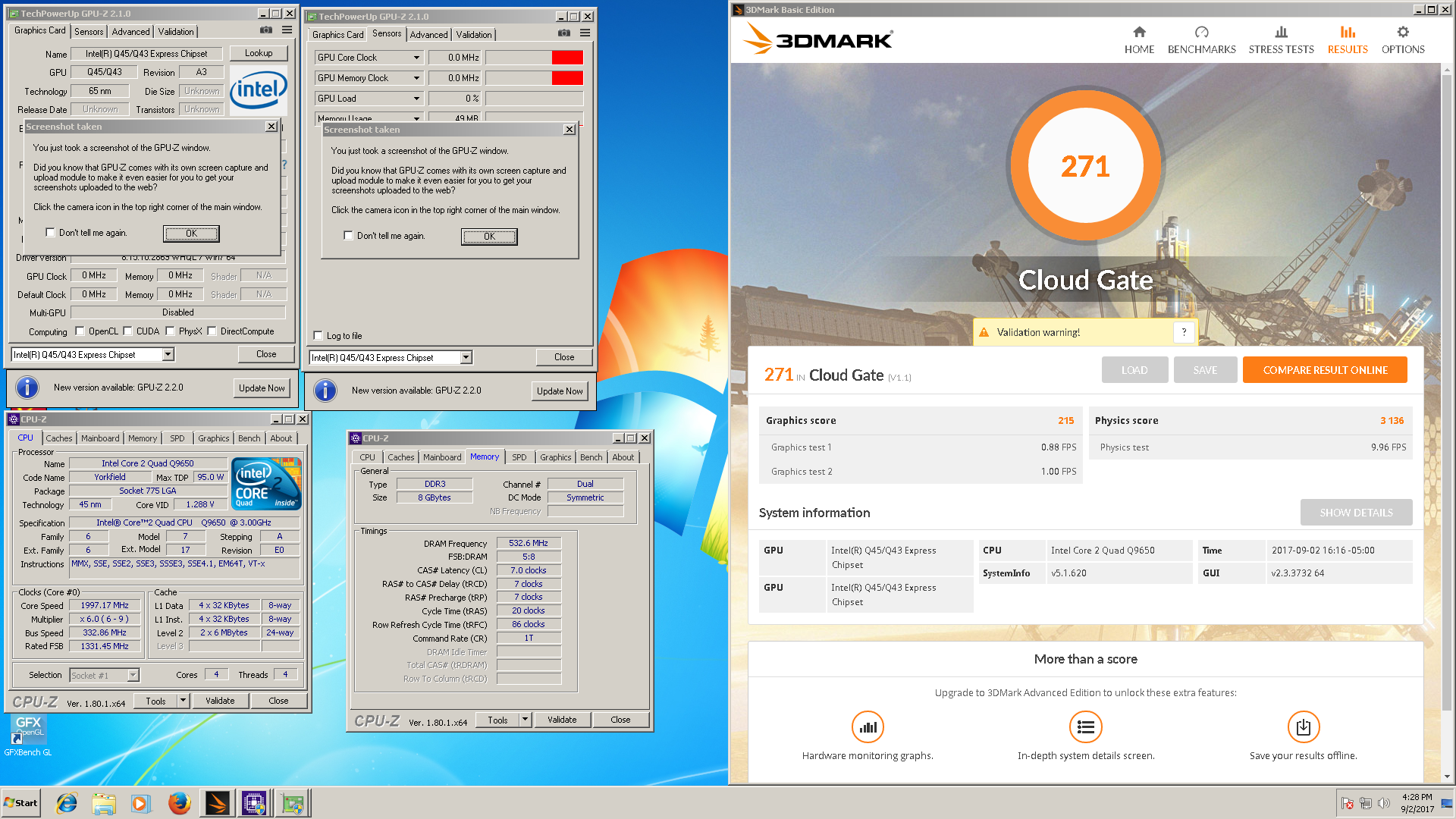Viewport: 1456px width, 819px height.
Task: Click SHOW DETAILS button
Action: coord(1356,513)
